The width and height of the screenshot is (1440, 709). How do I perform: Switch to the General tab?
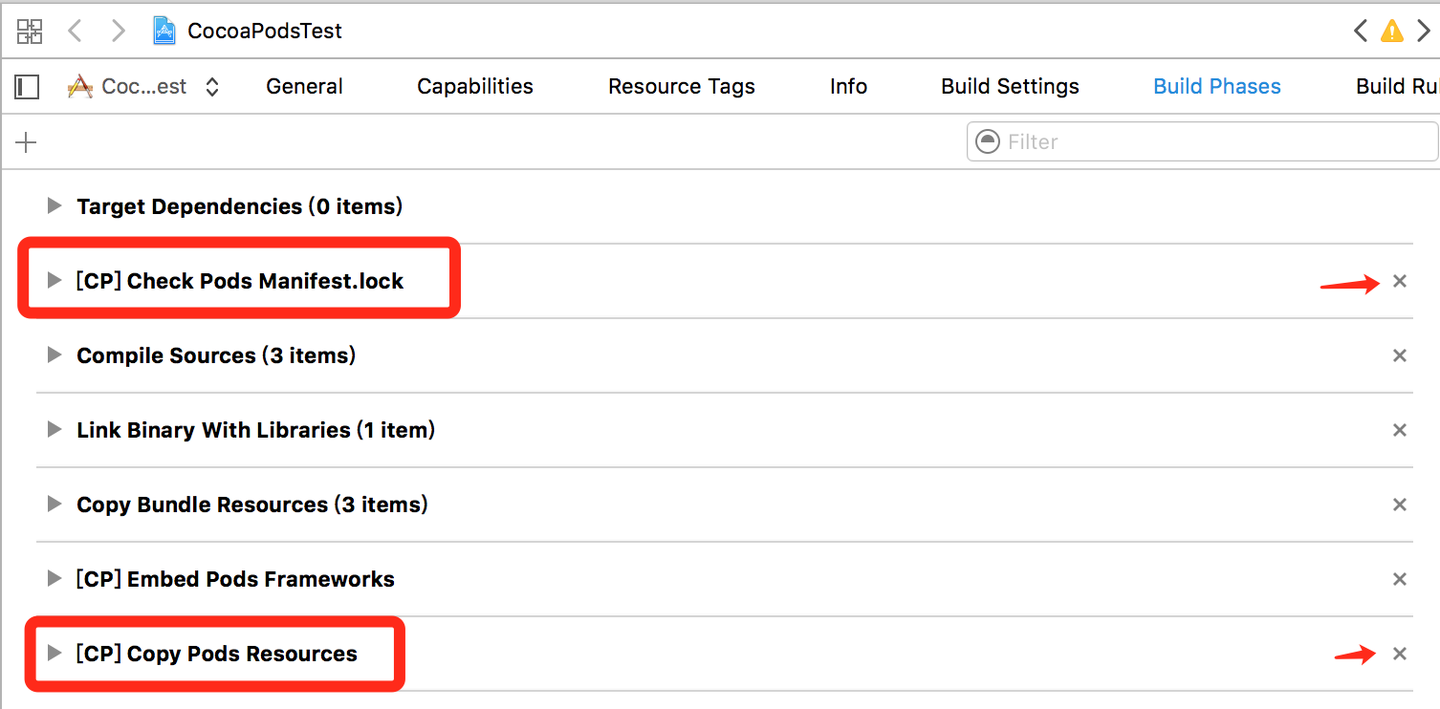click(304, 87)
